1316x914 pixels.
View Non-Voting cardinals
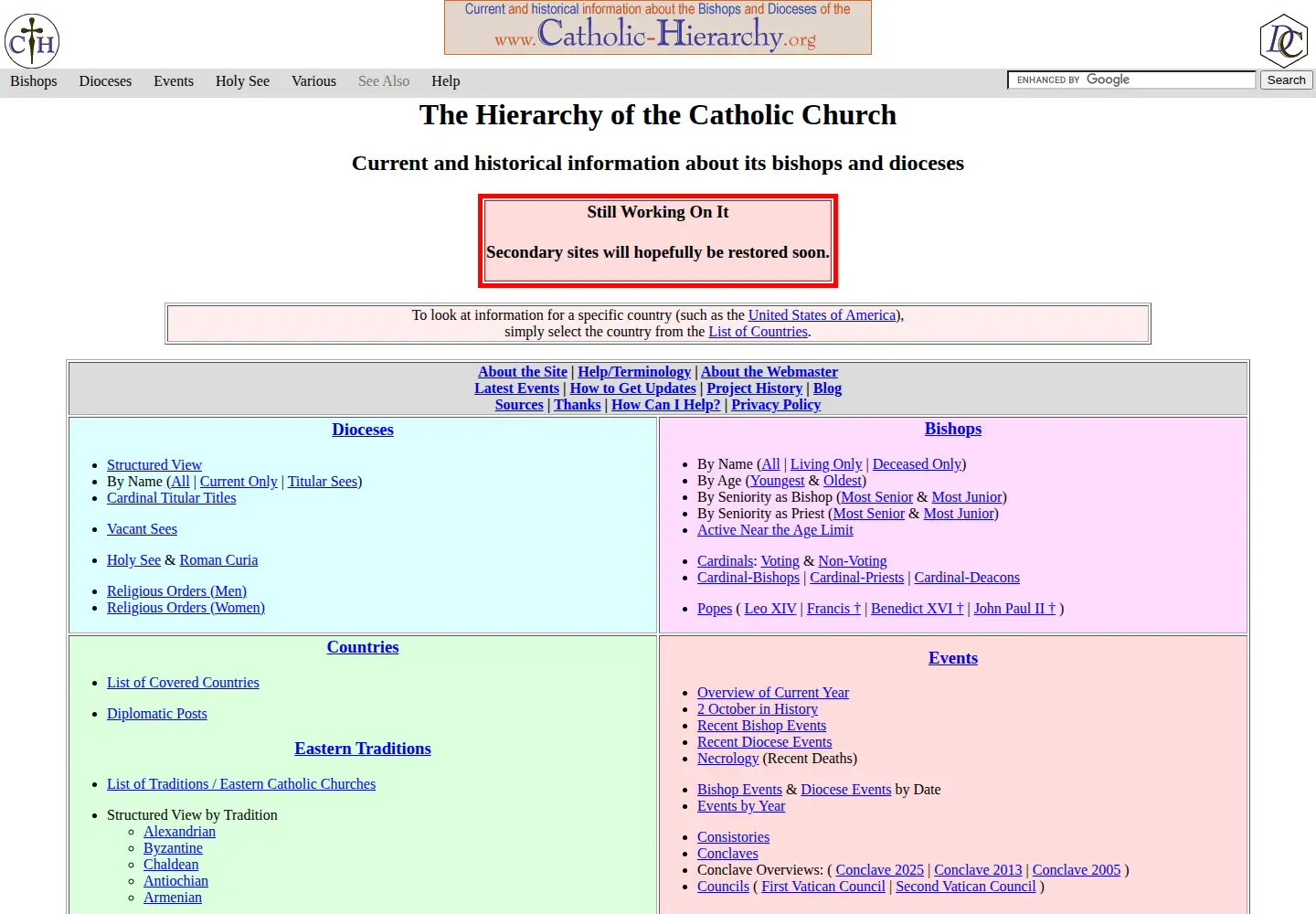click(852, 561)
